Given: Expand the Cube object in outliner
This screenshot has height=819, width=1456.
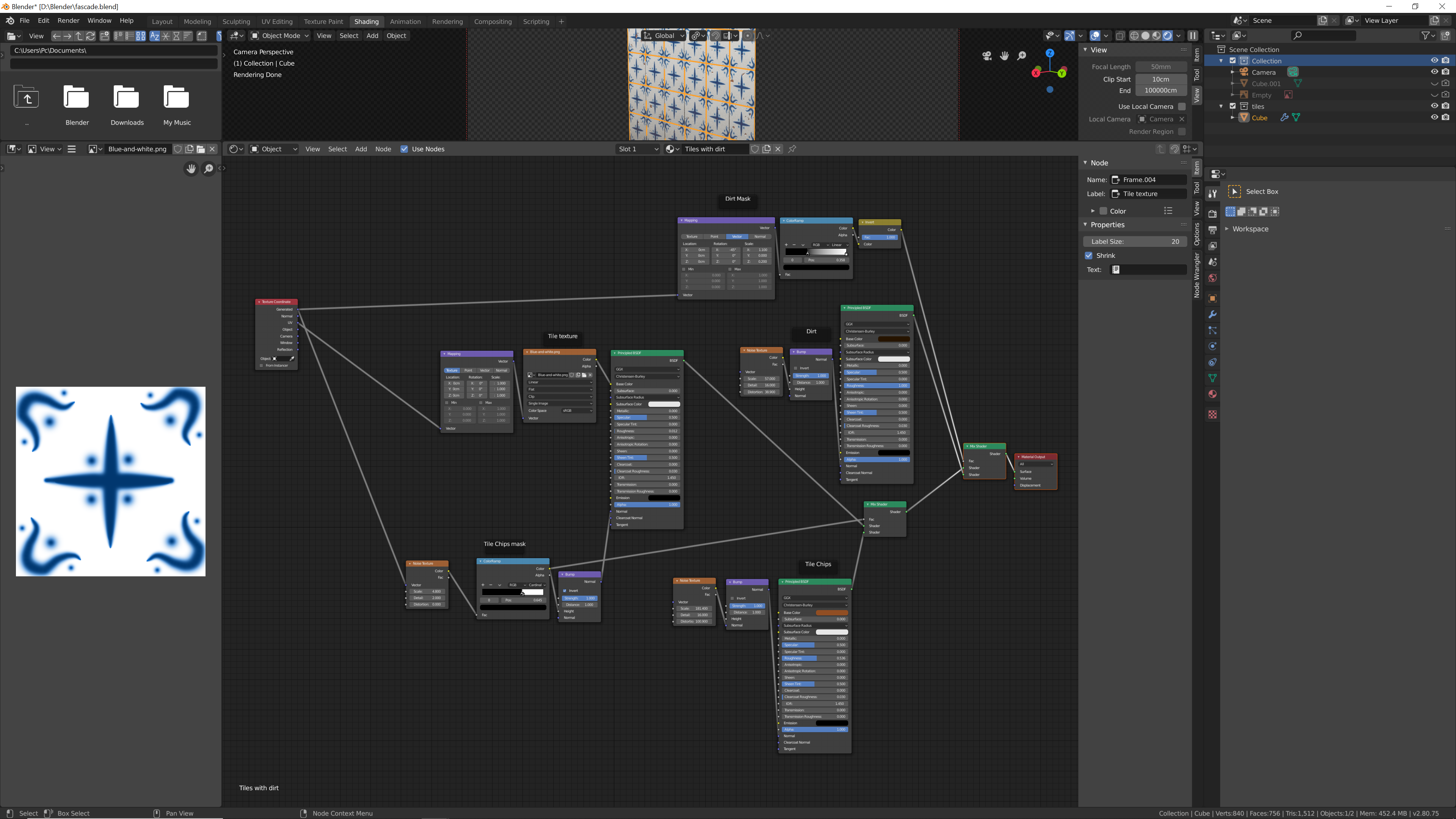Looking at the screenshot, I should tap(1233, 118).
